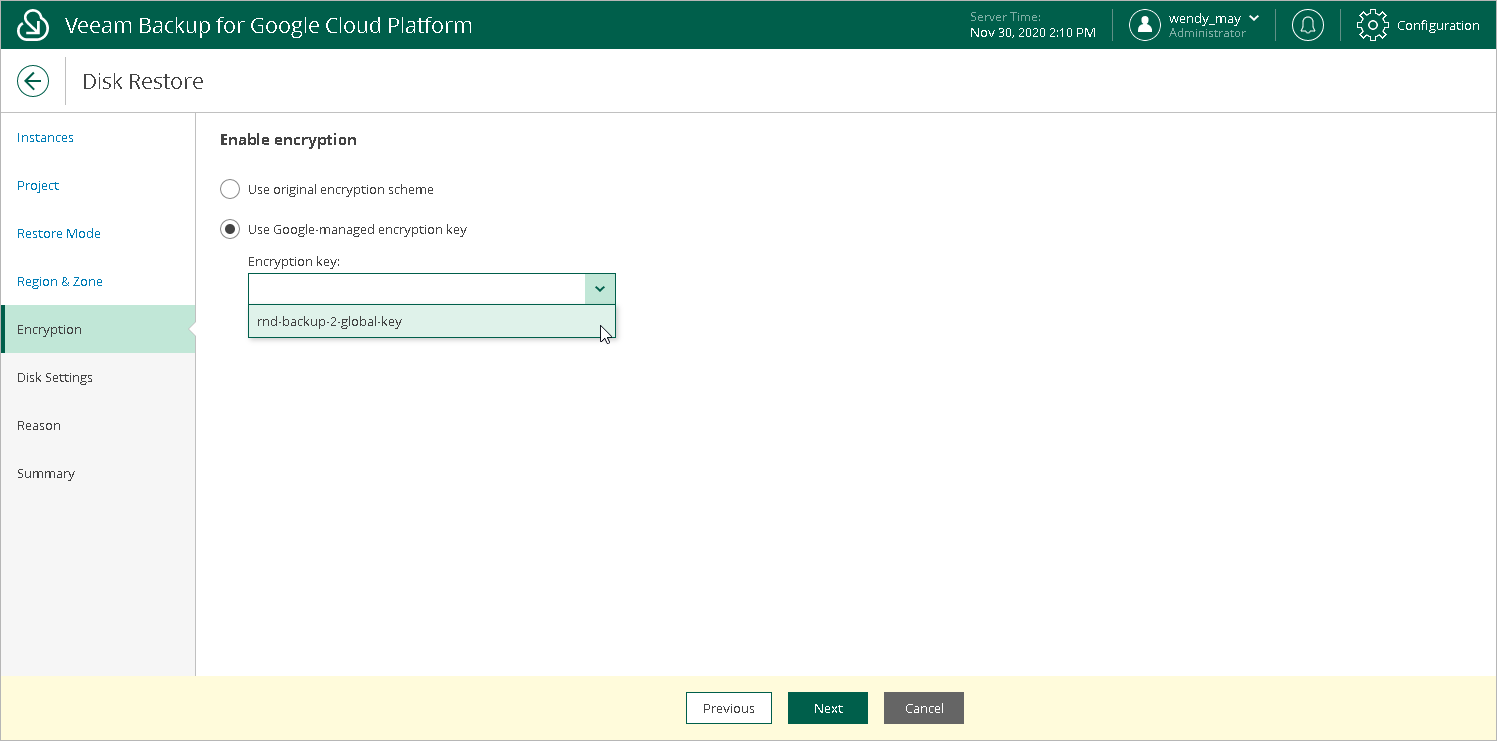Click the Configuration label

(1438, 26)
